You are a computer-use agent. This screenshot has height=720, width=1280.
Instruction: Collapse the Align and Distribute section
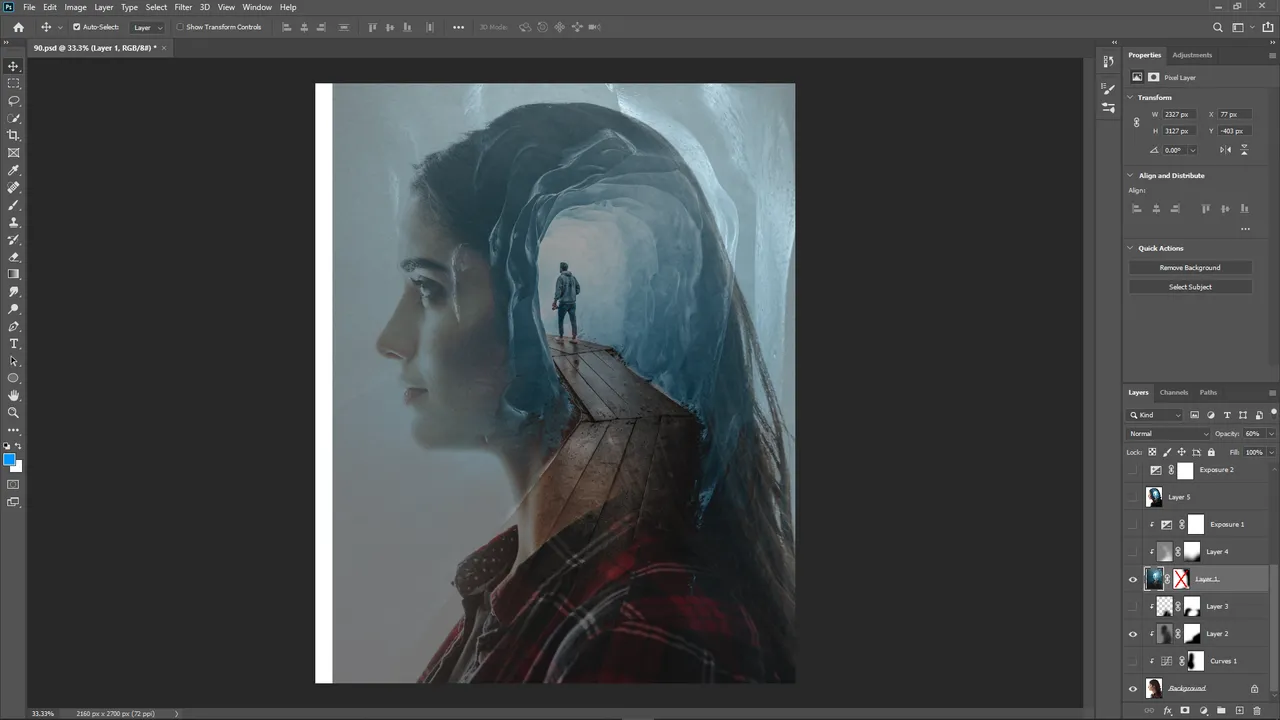[x=1131, y=175]
